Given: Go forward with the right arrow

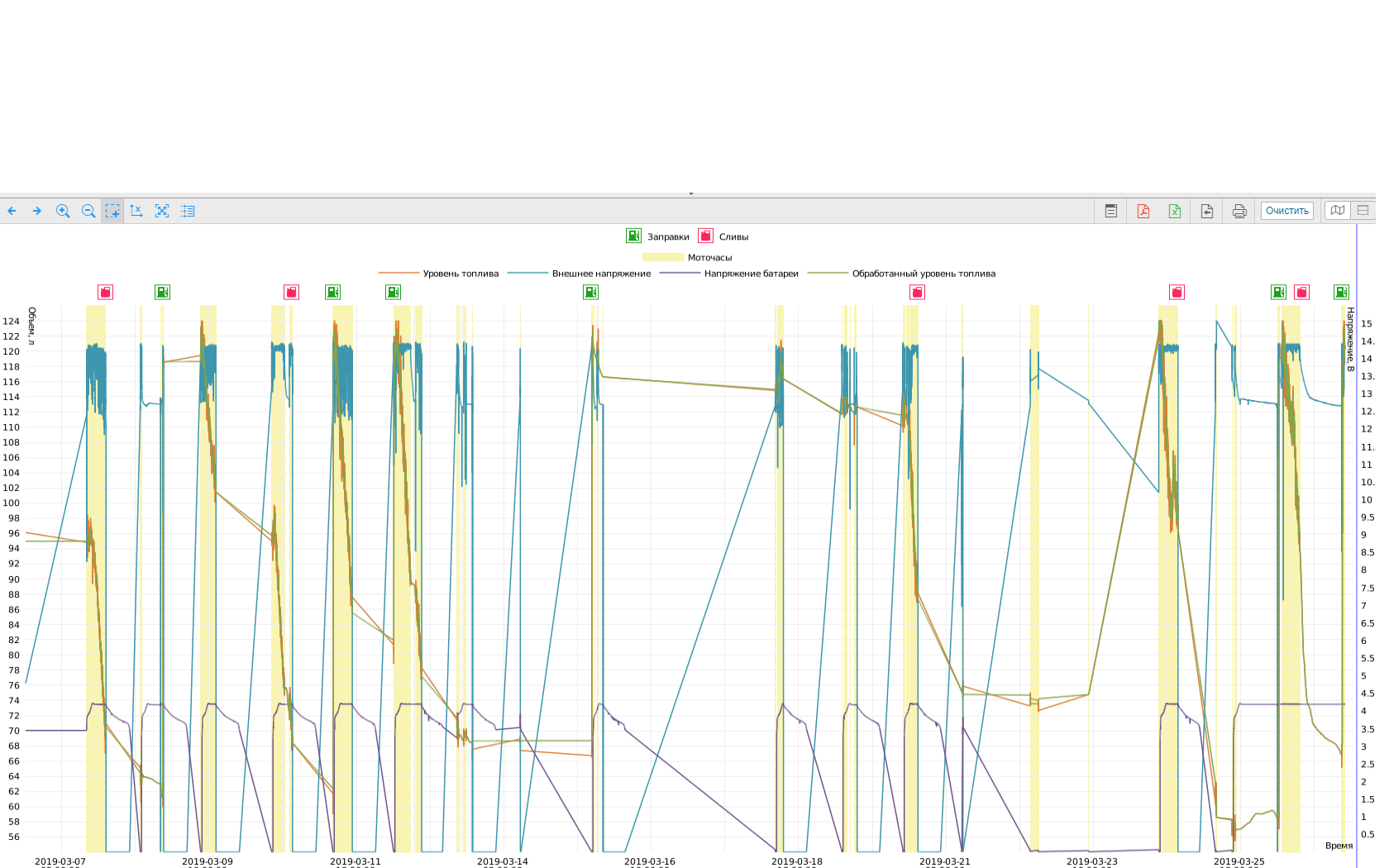Looking at the screenshot, I should coord(37,212).
